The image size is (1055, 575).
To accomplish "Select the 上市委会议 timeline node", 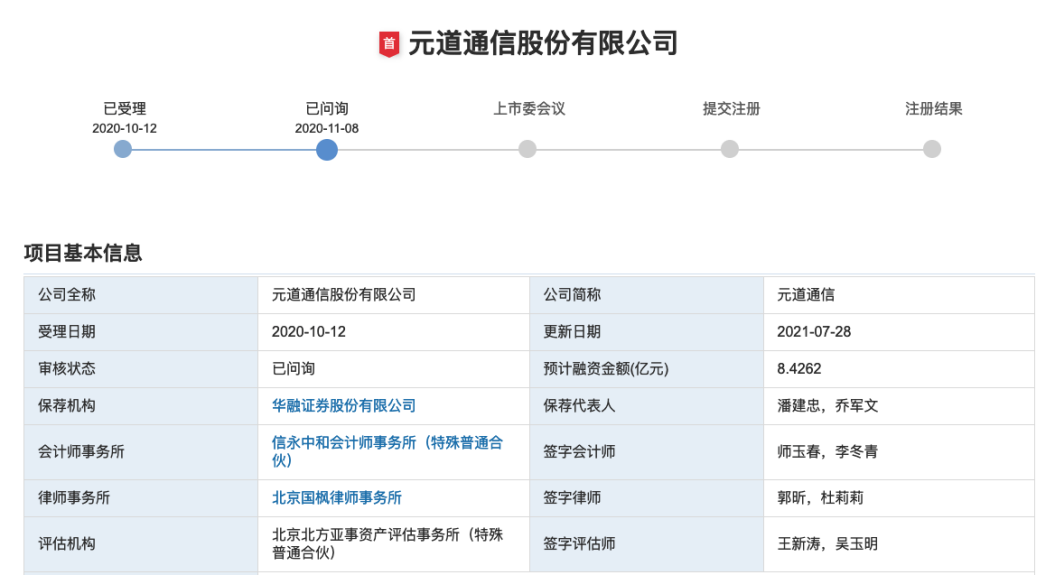I will (x=527, y=149).
